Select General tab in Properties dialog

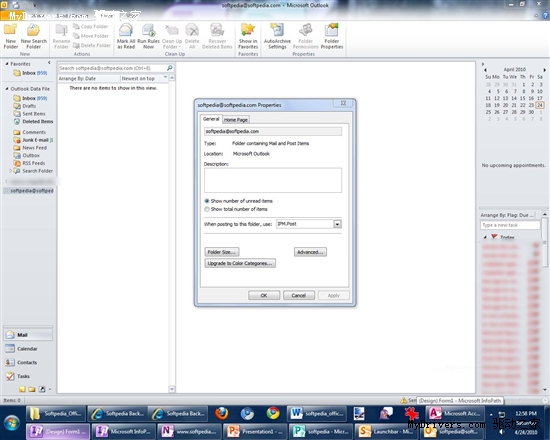tap(211, 119)
